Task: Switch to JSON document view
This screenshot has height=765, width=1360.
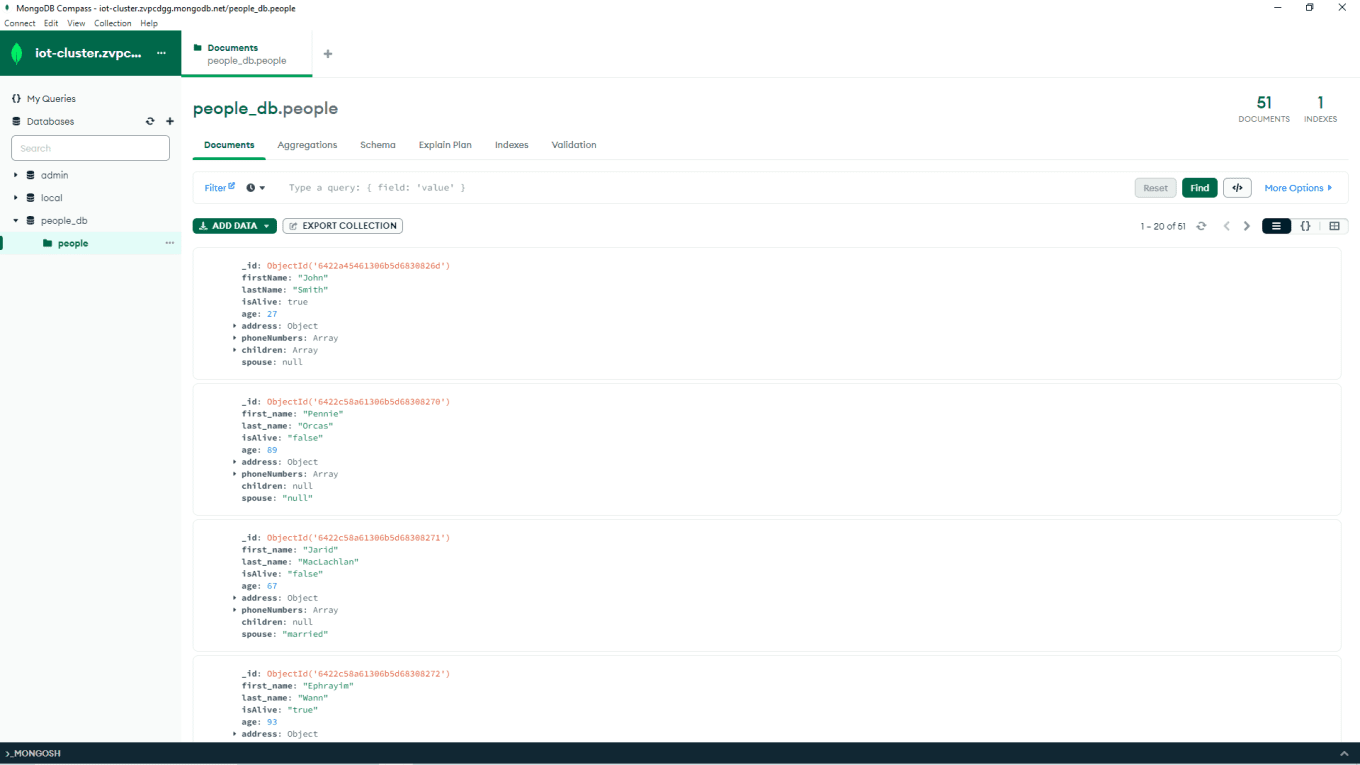Action: click(1305, 226)
